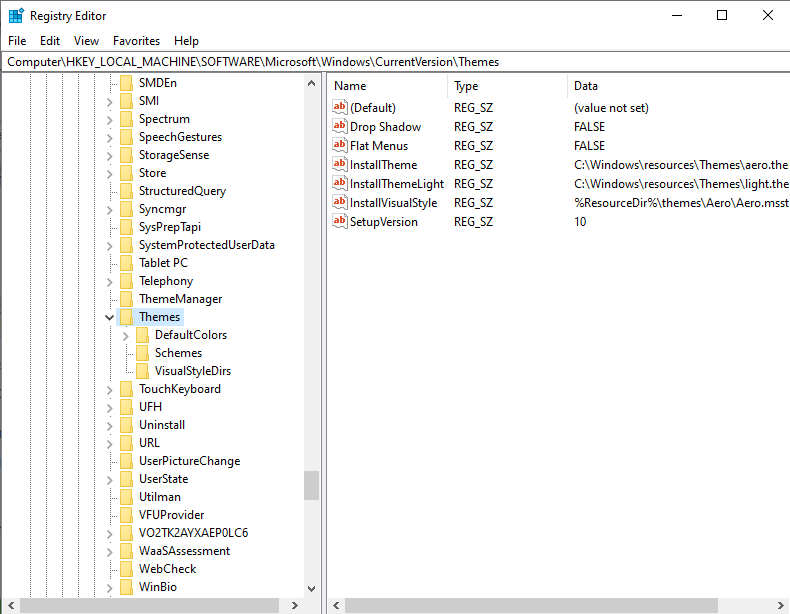The width and height of the screenshot is (790, 614).
Task: Click the DefaultColors folder icon
Action: click(x=143, y=335)
